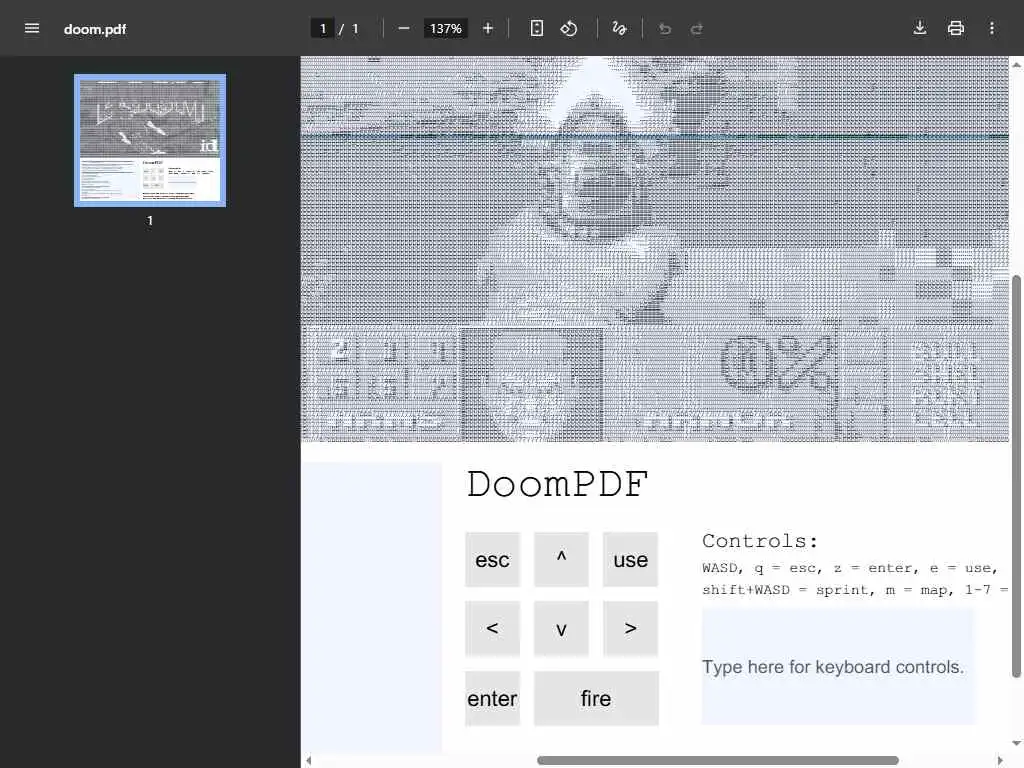Image resolution: width=1024 pixels, height=768 pixels.
Task: Click the fire button
Action: tap(596, 698)
